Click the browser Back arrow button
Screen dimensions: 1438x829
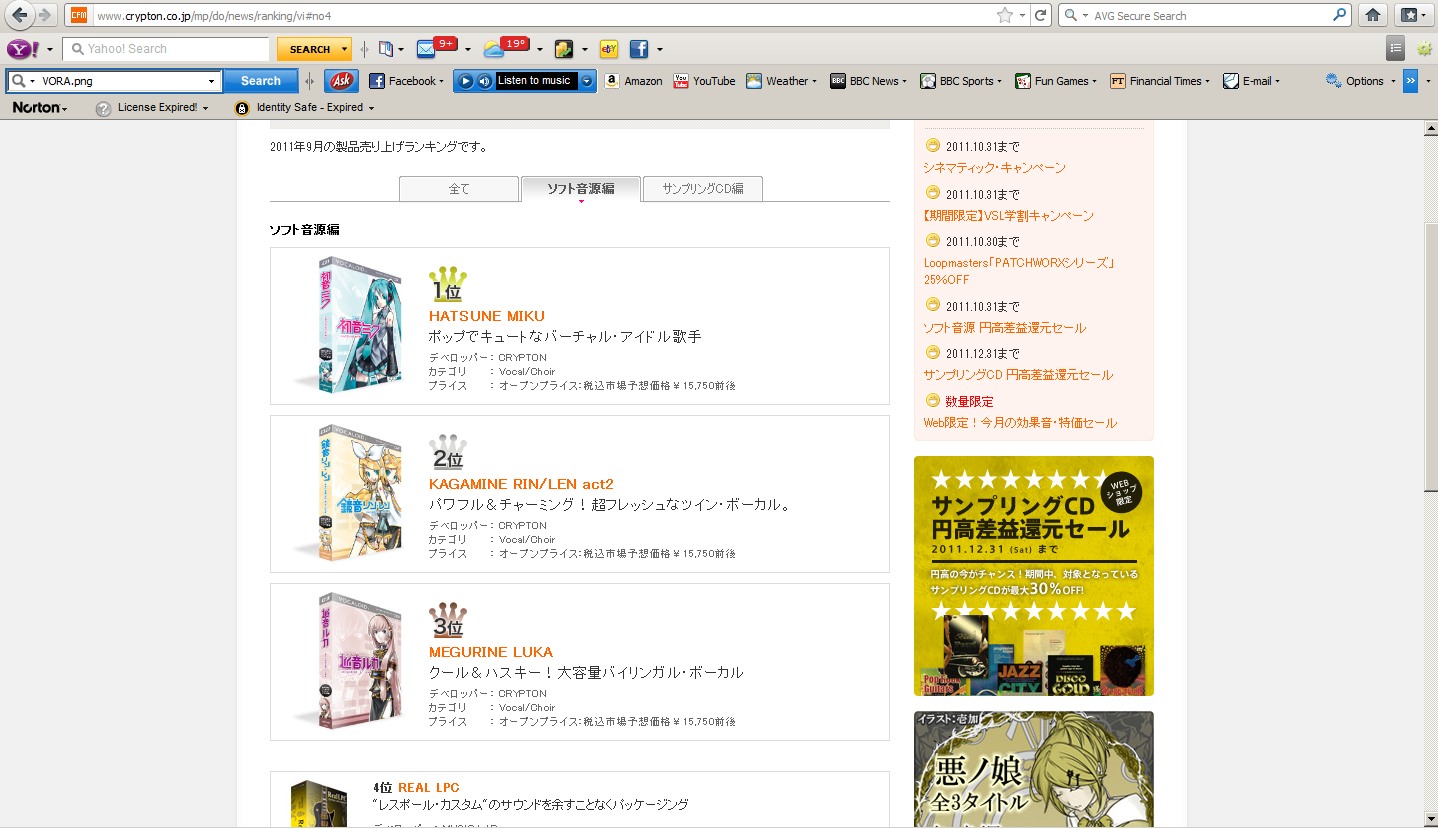pyautogui.click(x=20, y=15)
